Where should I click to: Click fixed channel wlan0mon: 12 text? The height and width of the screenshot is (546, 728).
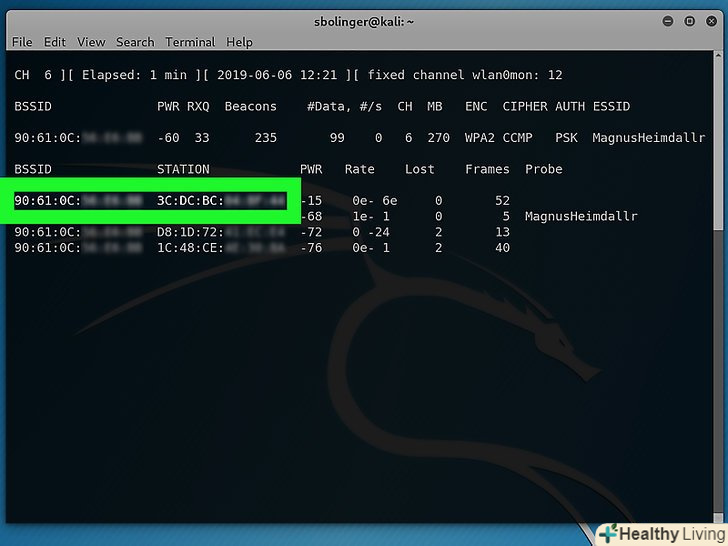pyautogui.click(x=465, y=75)
